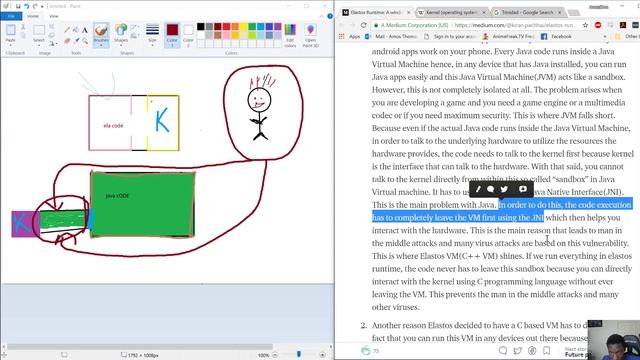Click the clap icon on Medium article
Screen dimensions: 640x360
point(366,350)
